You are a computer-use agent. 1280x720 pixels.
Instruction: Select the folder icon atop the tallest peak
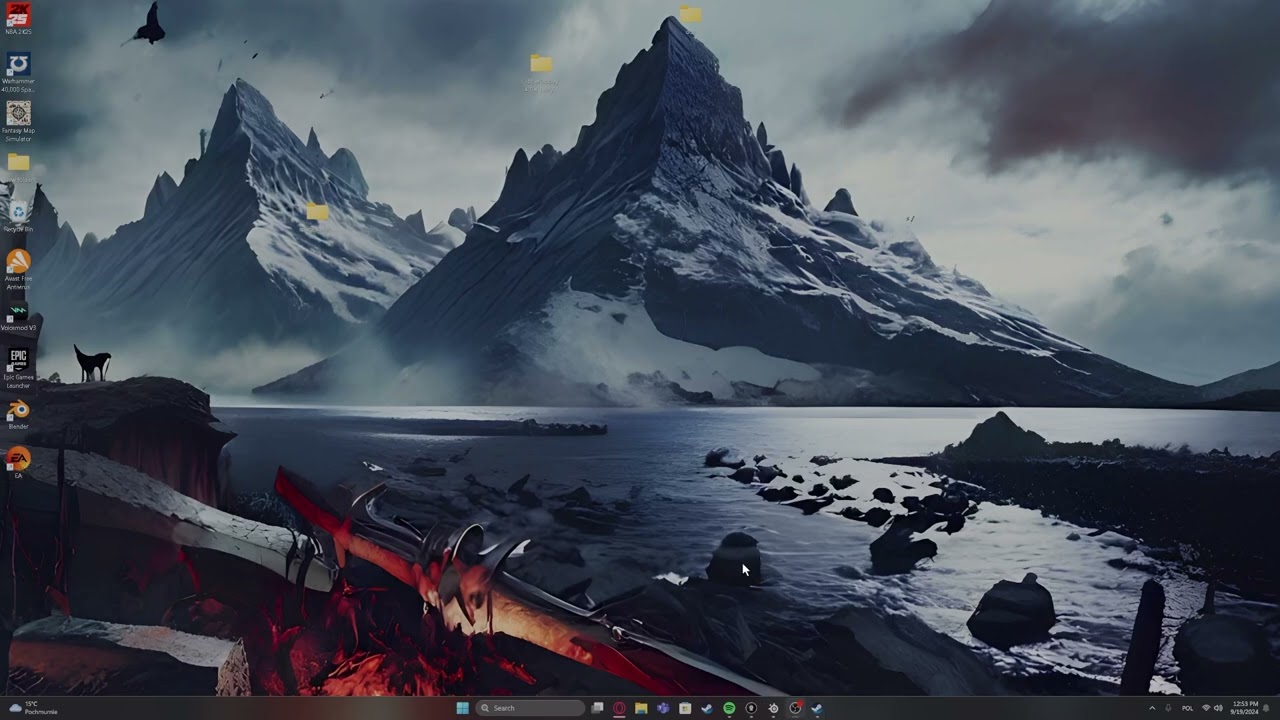click(x=690, y=14)
